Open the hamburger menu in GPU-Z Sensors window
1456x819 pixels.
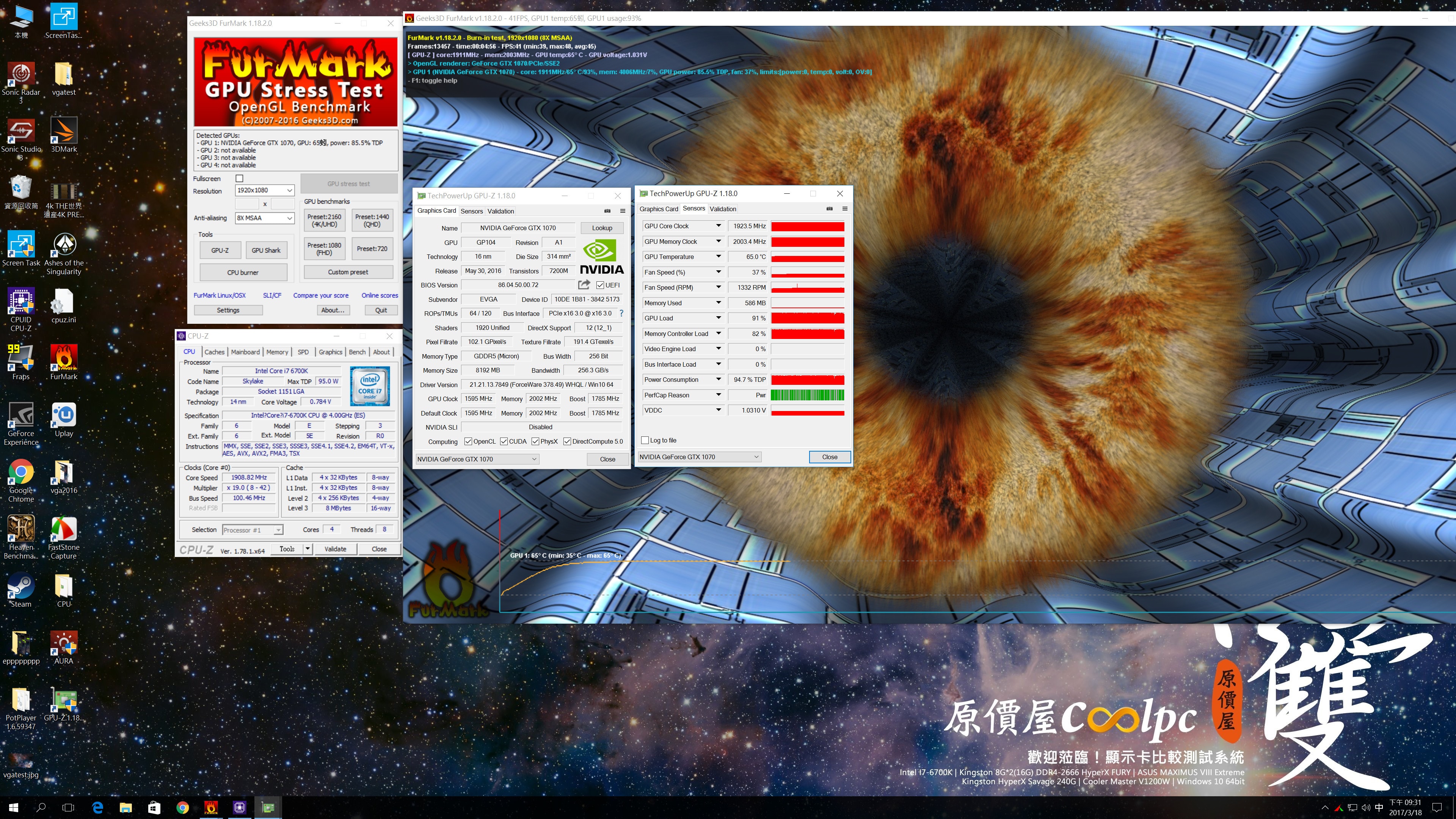click(x=844, y=209)
